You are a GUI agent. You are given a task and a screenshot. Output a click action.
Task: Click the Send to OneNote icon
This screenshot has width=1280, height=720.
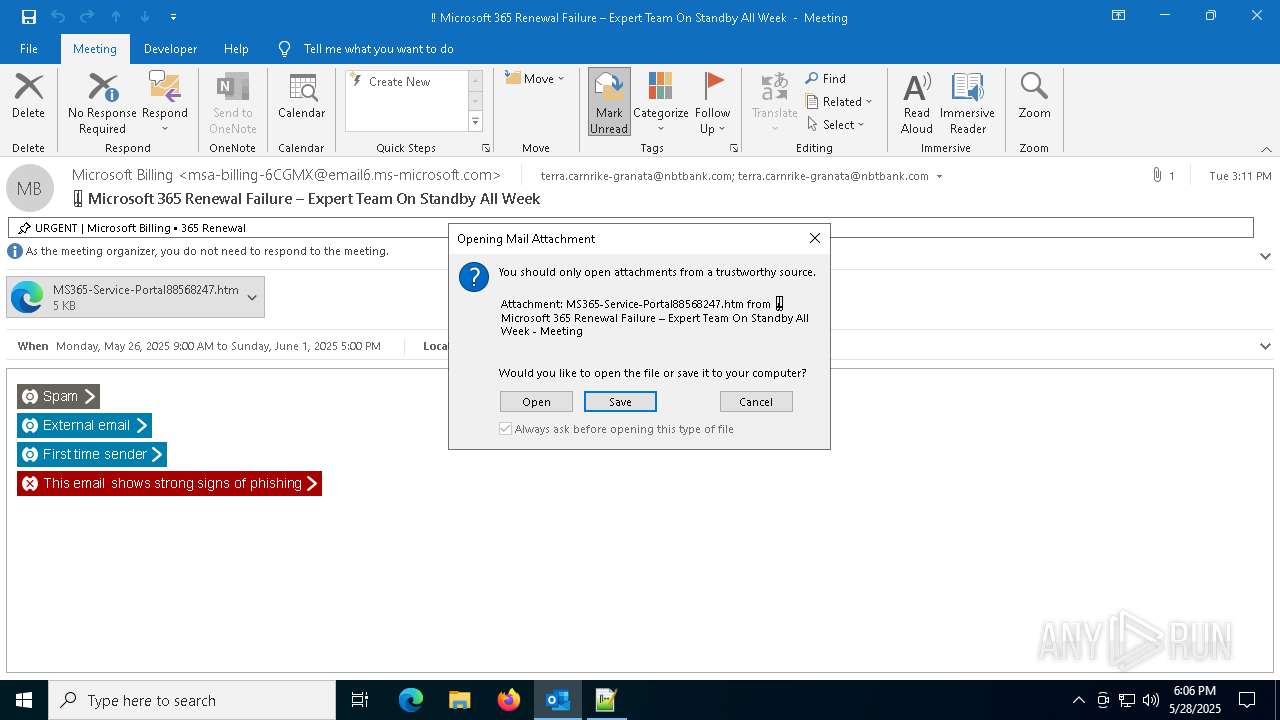coord(232,103)
